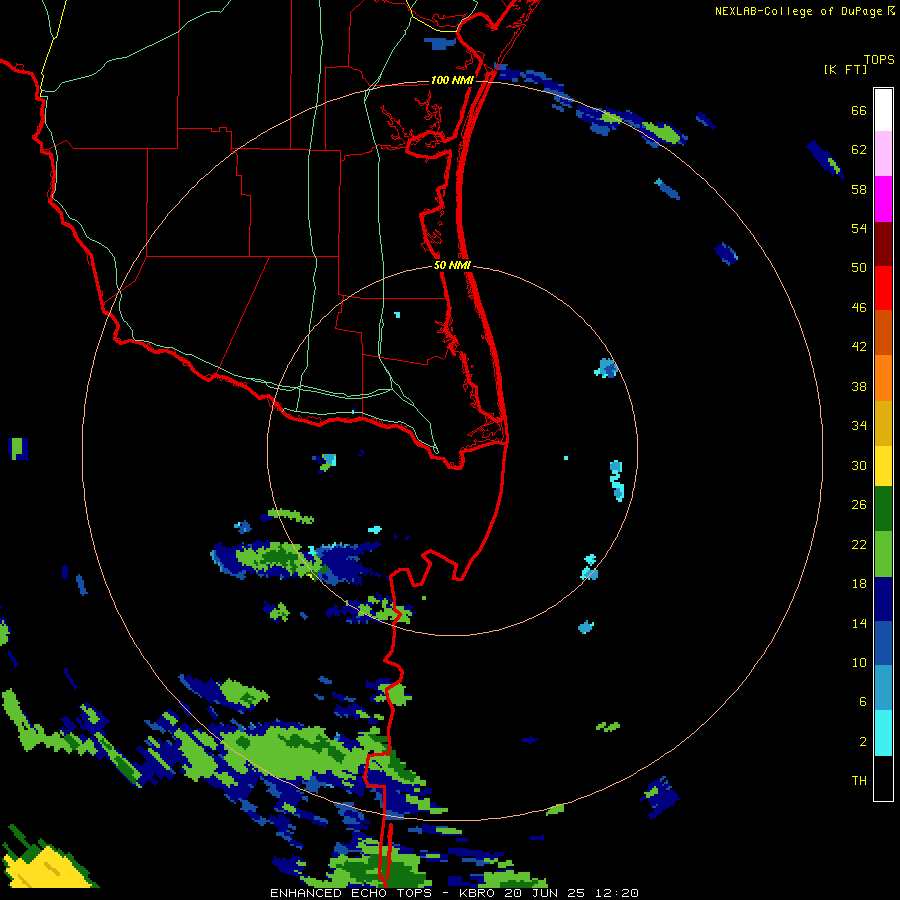The image size is (900, 900).
Task: Click the 10 value on the legend
Action: 859,662
